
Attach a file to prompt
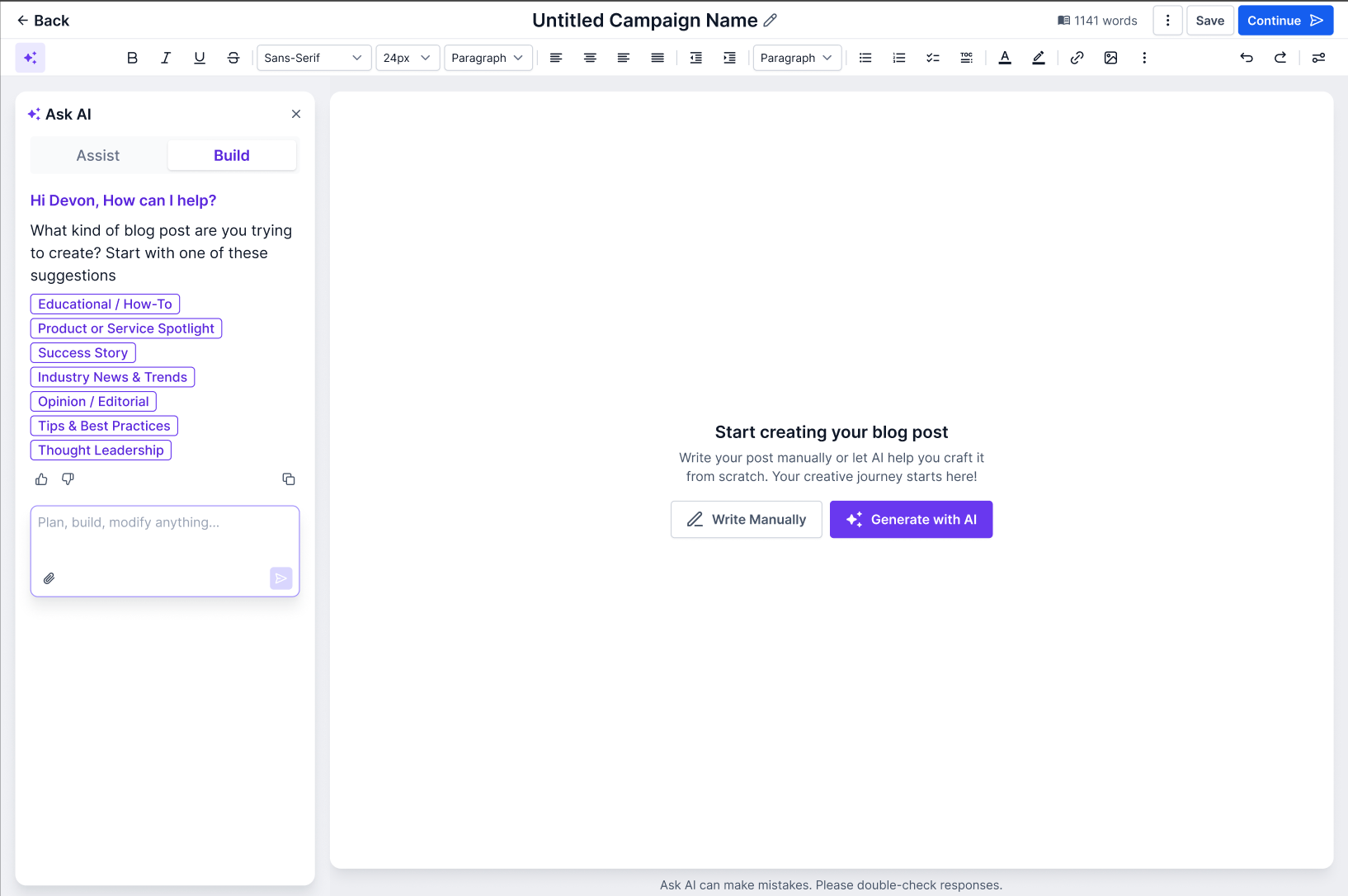pos(49,578)
